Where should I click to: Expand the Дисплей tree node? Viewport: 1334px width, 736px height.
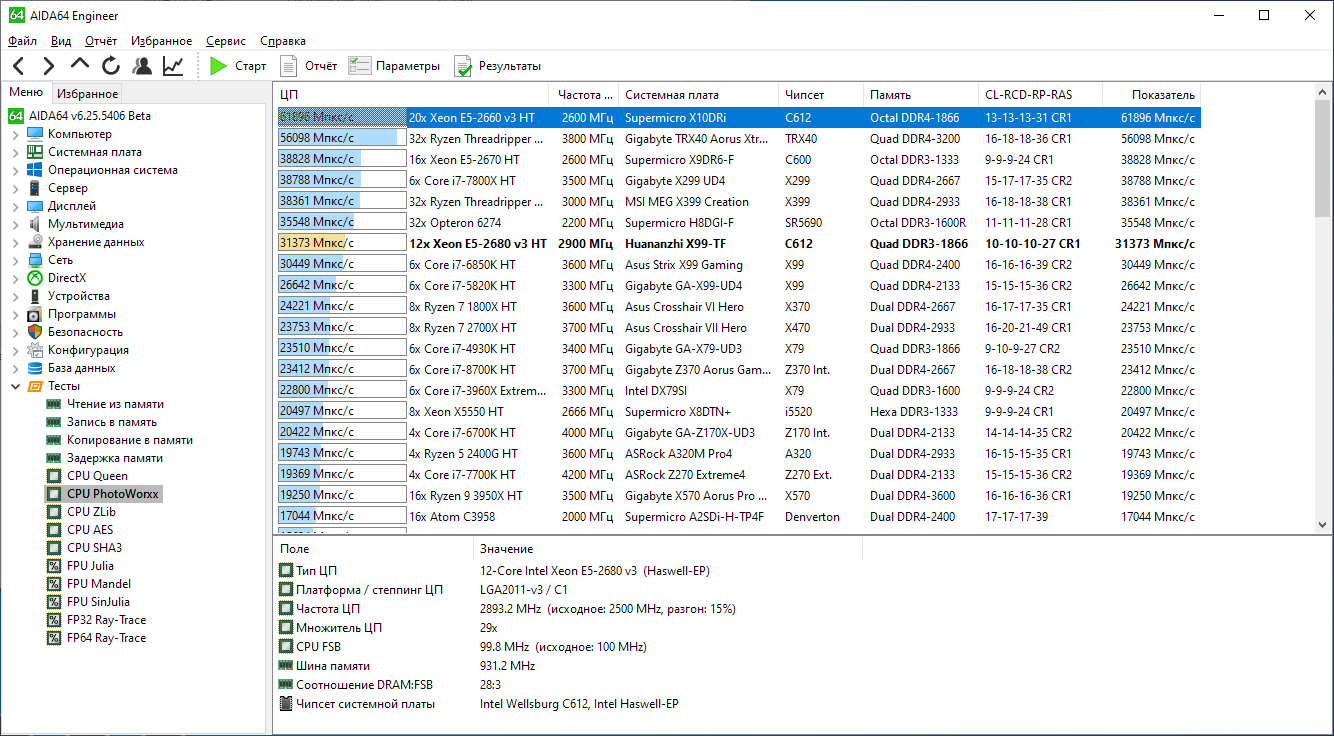tap(15, 206)
